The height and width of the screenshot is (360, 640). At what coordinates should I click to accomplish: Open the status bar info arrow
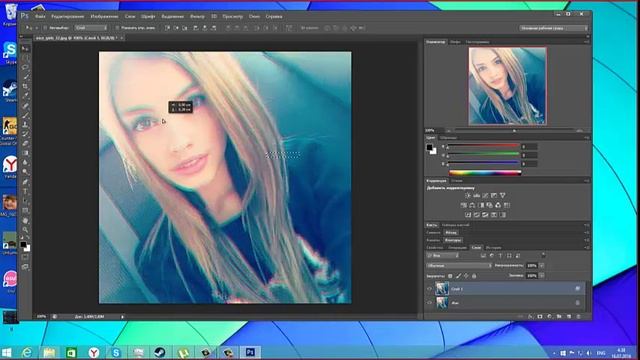tap(122, 316)
